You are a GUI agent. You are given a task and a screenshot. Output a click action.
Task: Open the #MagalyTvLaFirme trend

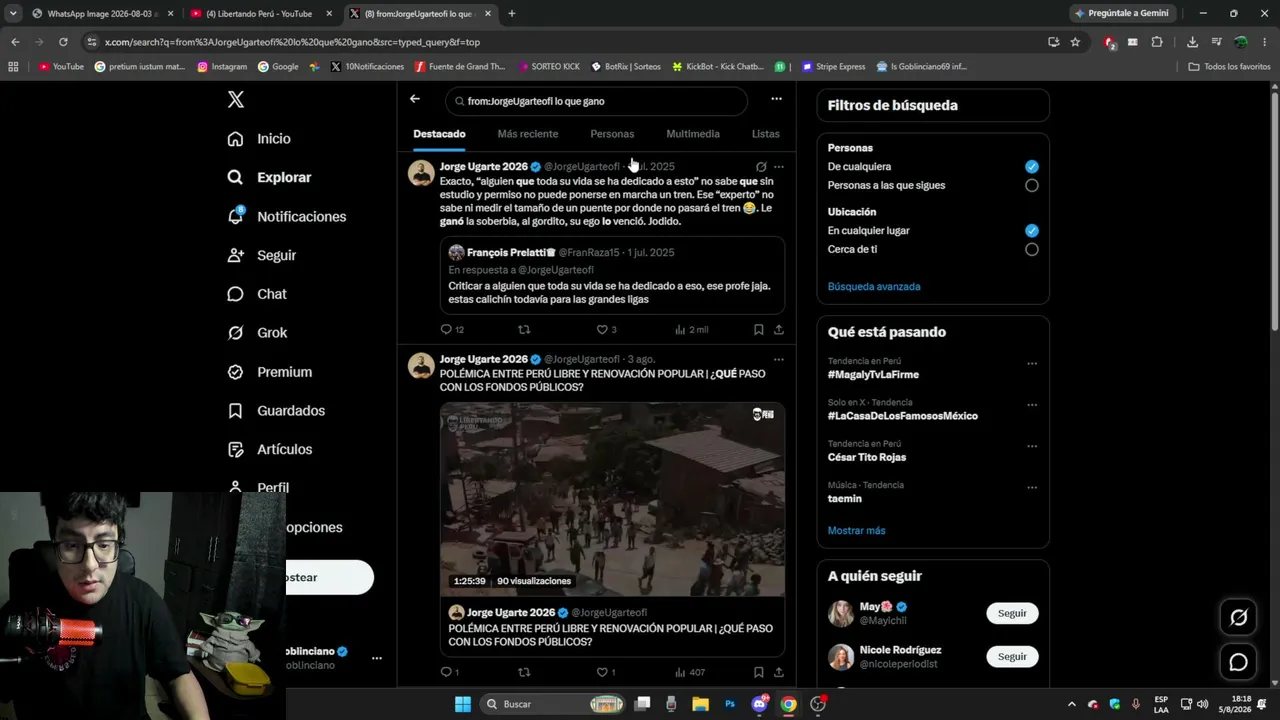(873, 375)
